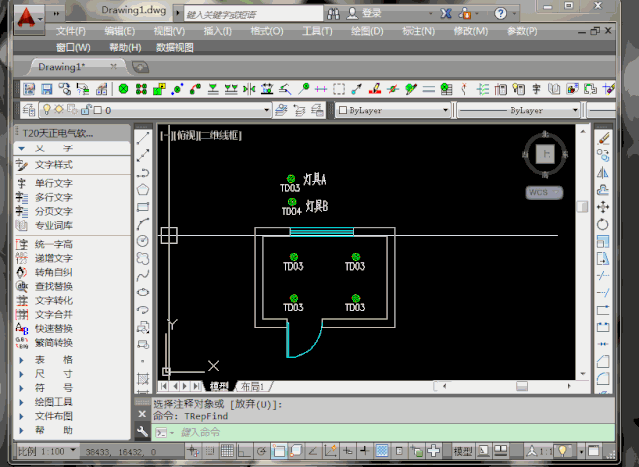
Task: Click the vertical scrollbar thumb of drawing area
Action: (x=582, y=207)
